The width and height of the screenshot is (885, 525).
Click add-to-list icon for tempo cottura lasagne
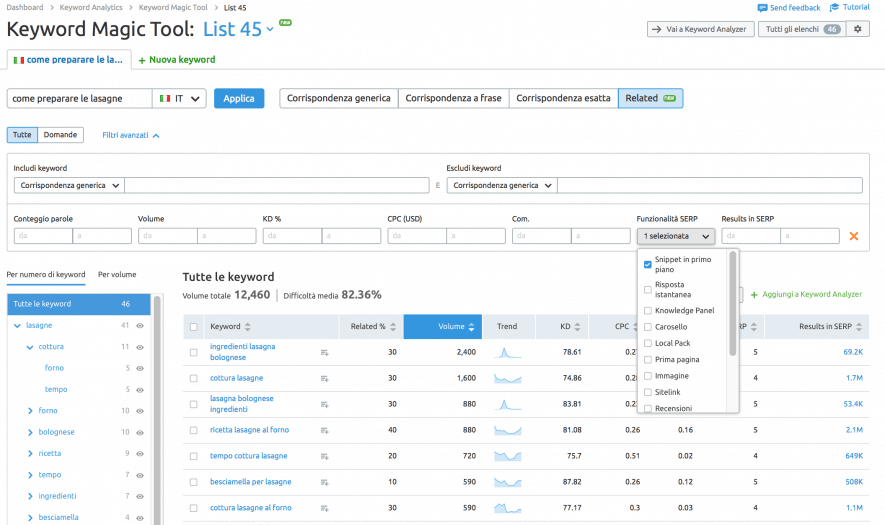[x=325, y=456]
